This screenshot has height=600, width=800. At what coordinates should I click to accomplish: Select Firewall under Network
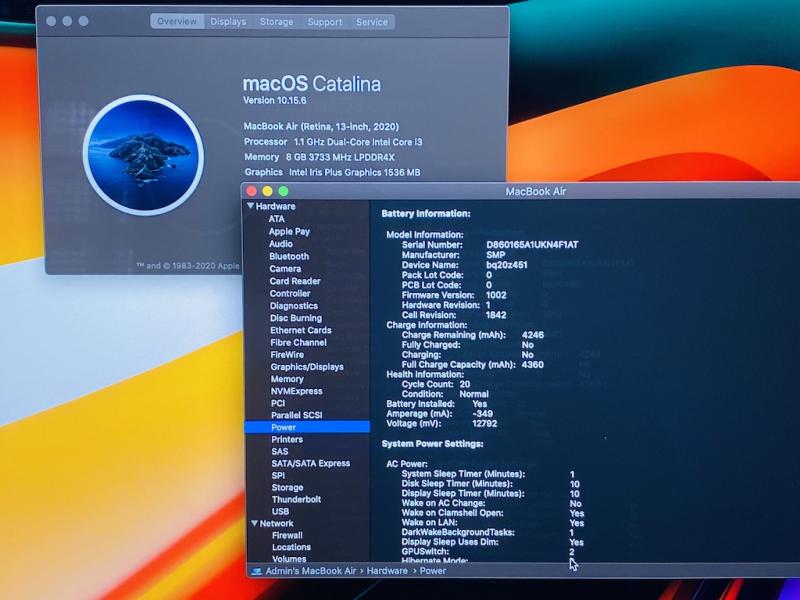point(287,535)
